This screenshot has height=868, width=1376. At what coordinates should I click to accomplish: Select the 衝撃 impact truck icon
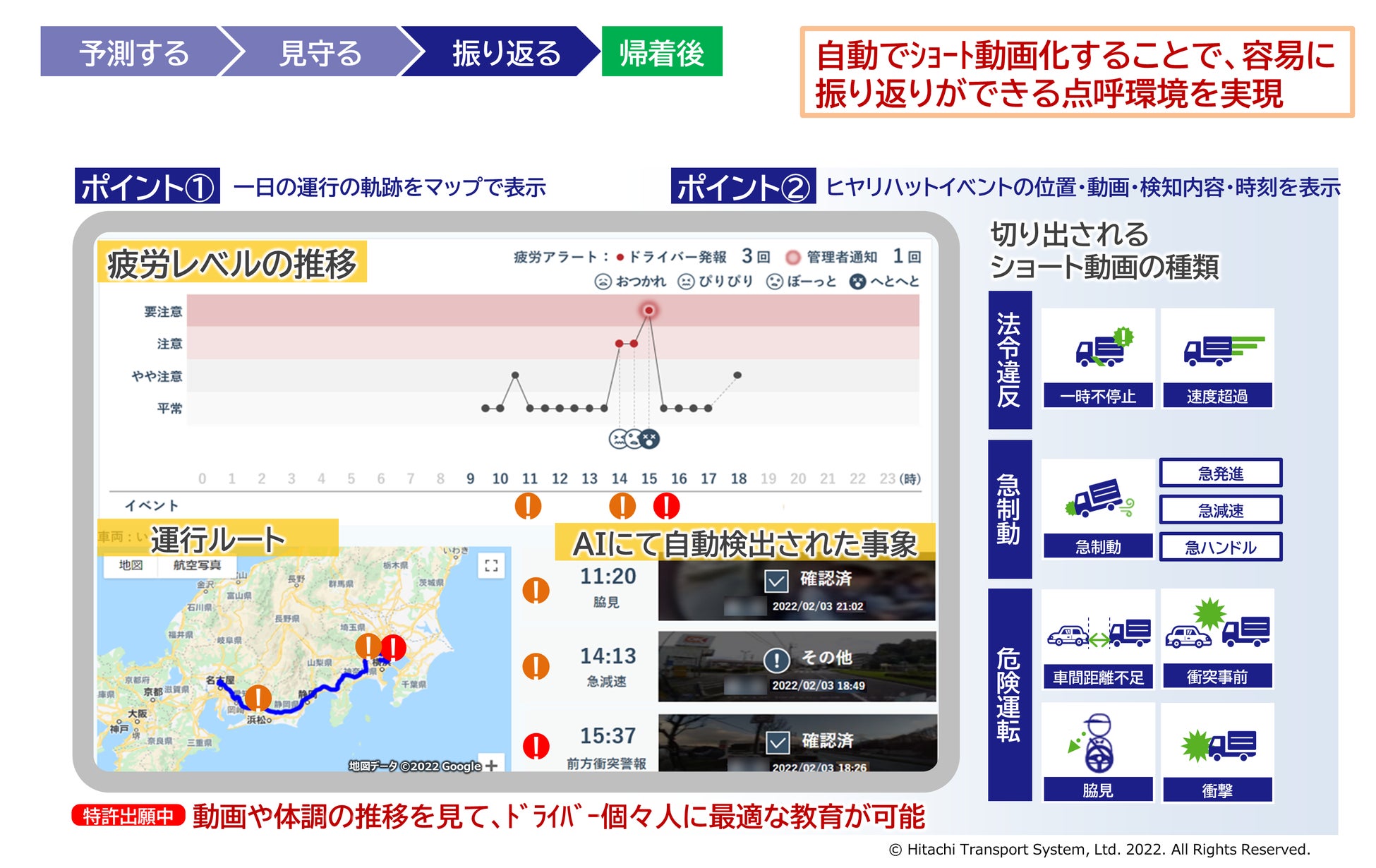point(1217,745)
